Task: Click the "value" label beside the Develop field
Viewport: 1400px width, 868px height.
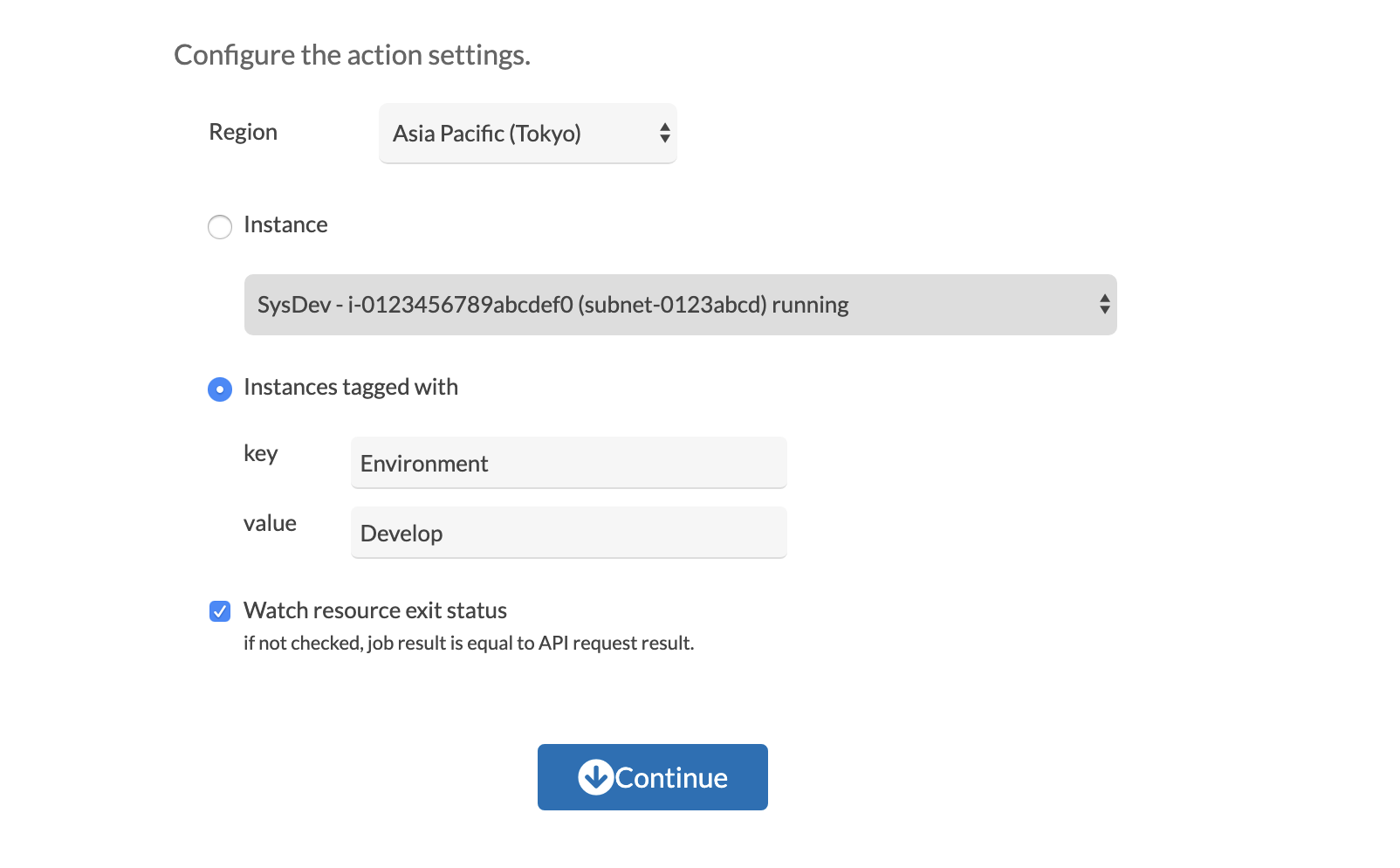Action: pyautogui.click(x=271, y=523)
